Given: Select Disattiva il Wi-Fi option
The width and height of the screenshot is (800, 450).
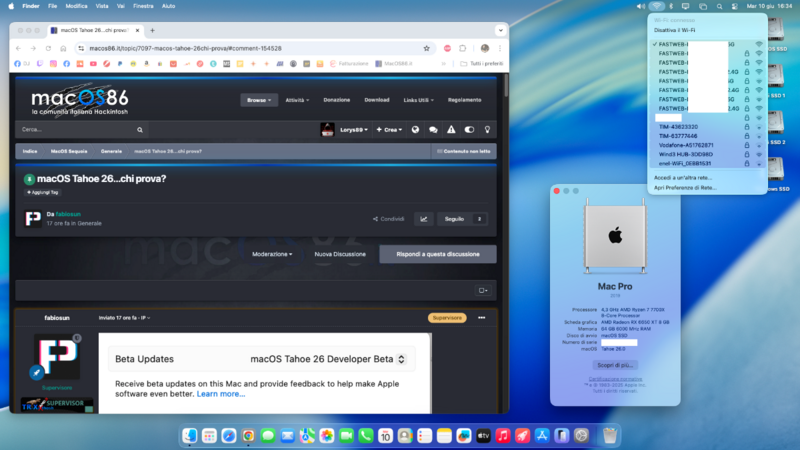Looking at the screenshot, I should (x=674, y=30).
